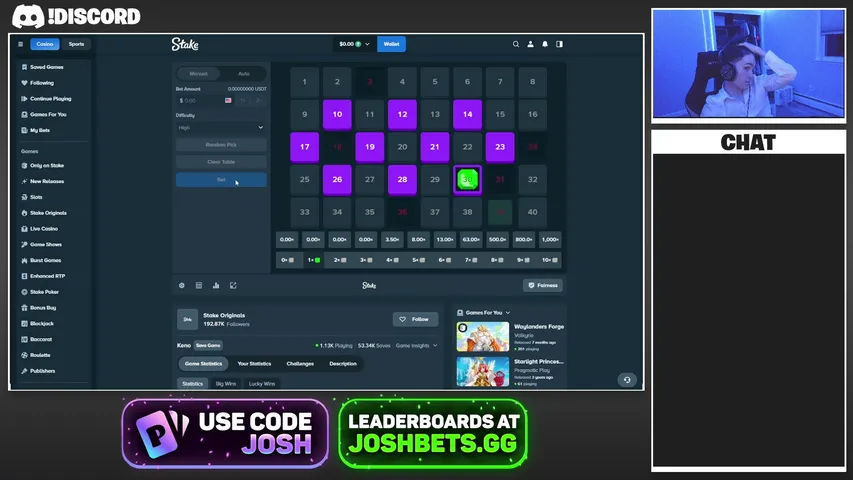Open the Difficulty High dropdown
This screenshot has height=480, width=853.
(x=221, y=127)
